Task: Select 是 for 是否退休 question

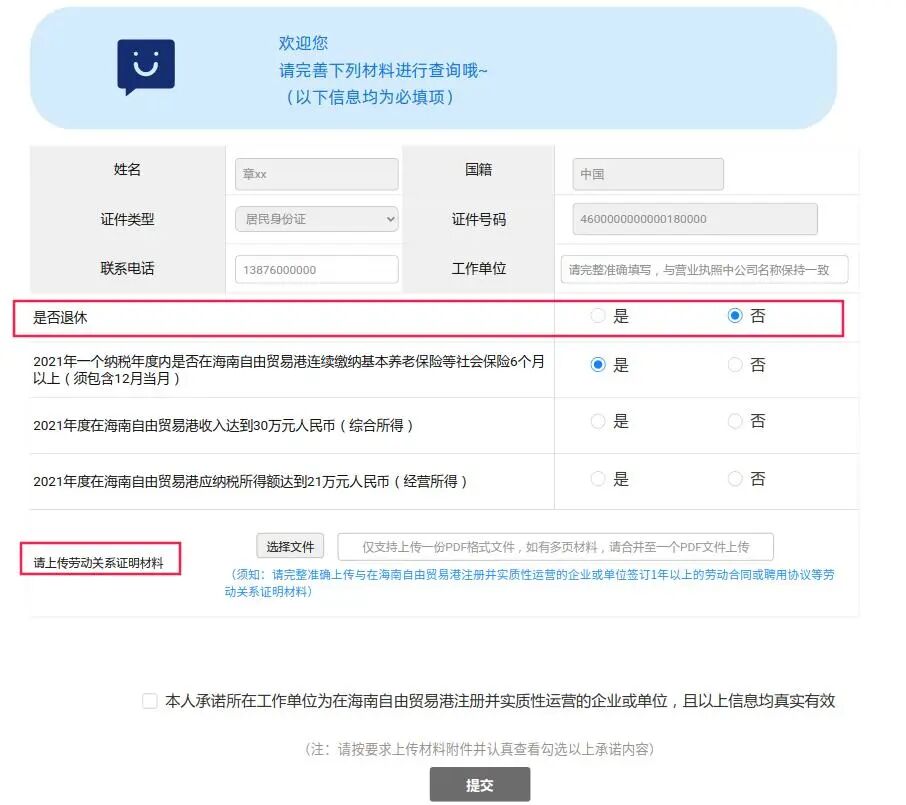Action: tap(599, 314)
